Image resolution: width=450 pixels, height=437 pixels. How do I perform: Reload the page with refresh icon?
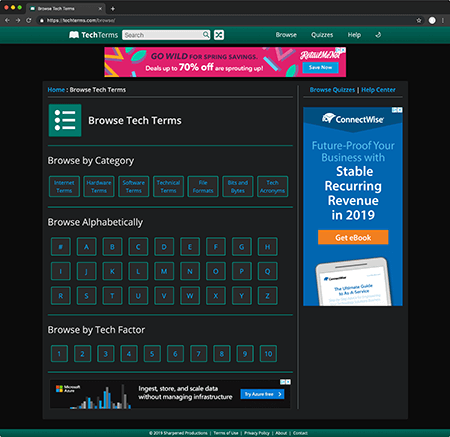click(x=29, y=20)
